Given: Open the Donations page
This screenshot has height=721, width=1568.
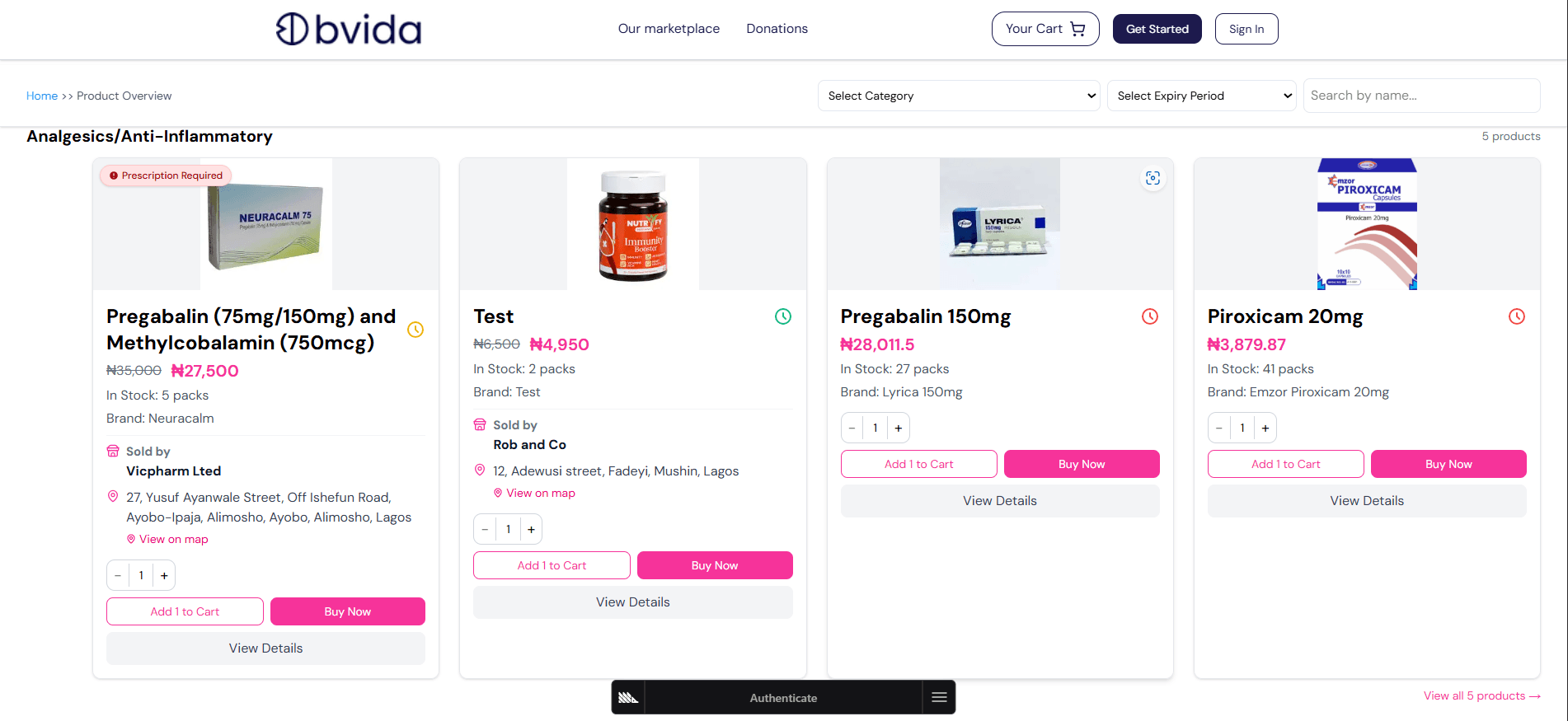Looking at the screenshot, I should click(777, 29).
